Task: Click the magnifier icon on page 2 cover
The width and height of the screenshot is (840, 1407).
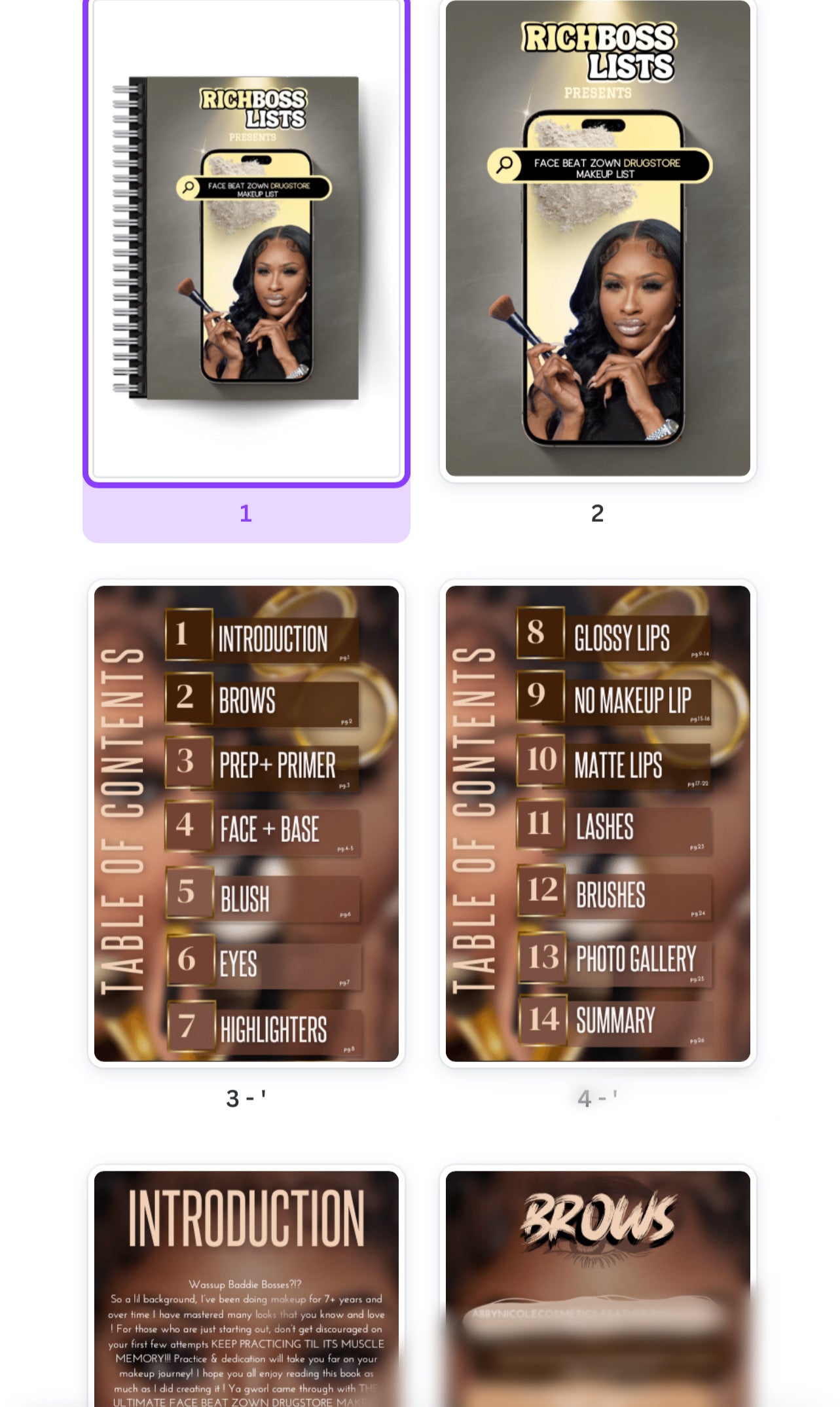Action: click(x=504, y=164)
